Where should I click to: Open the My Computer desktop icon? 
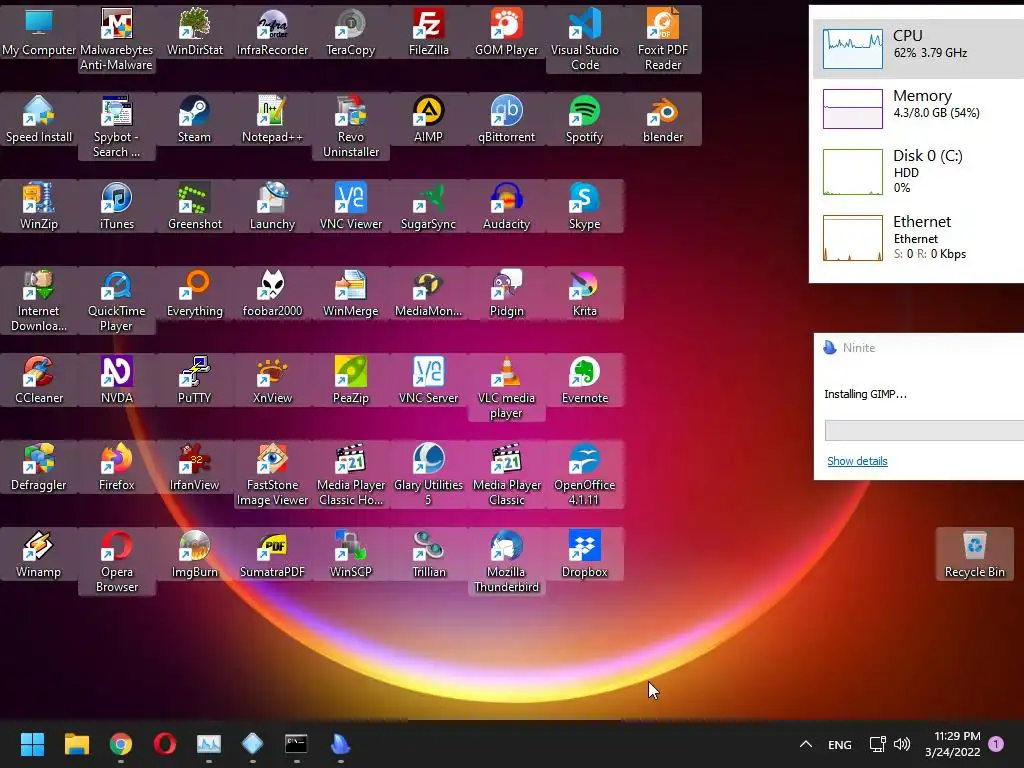click(x=39, y=32)
